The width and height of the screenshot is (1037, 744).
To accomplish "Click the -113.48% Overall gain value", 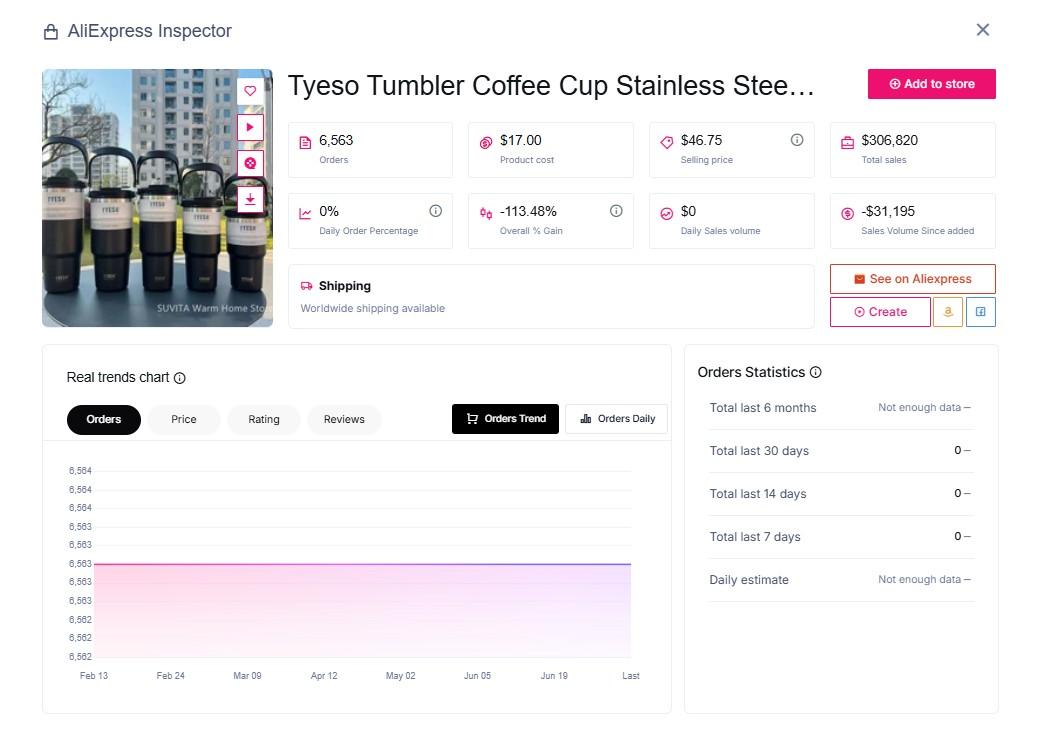I will point(528,211).
